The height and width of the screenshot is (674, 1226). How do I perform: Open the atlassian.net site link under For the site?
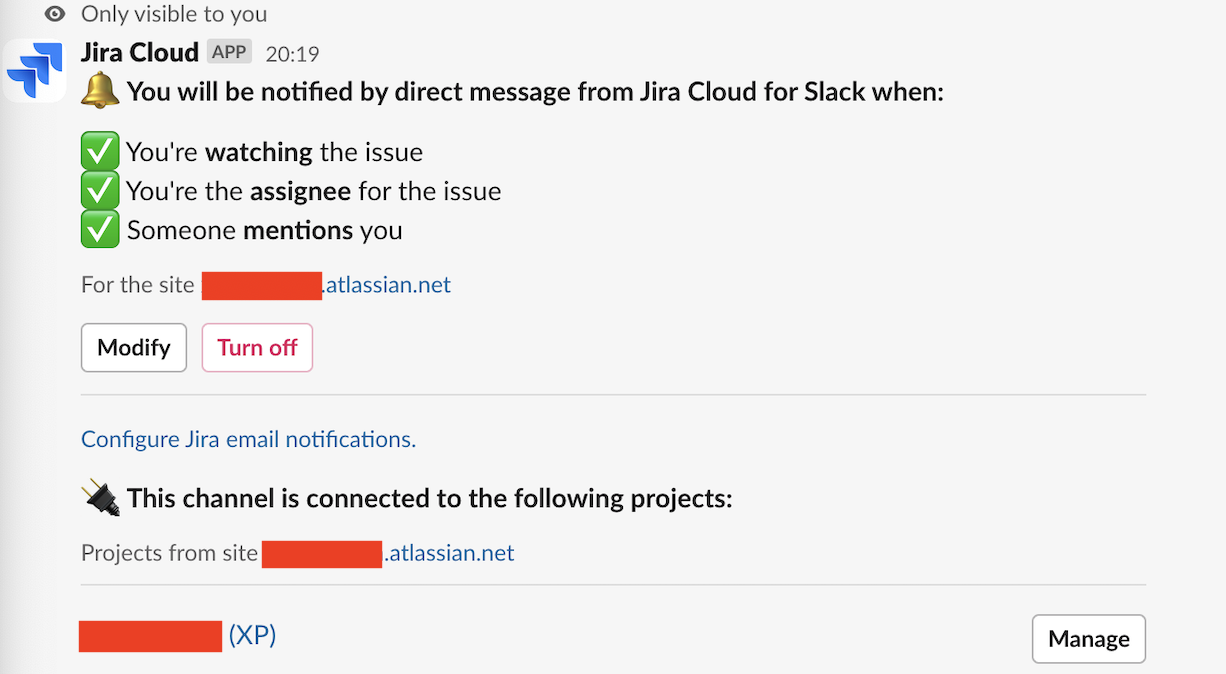point(388,285)
